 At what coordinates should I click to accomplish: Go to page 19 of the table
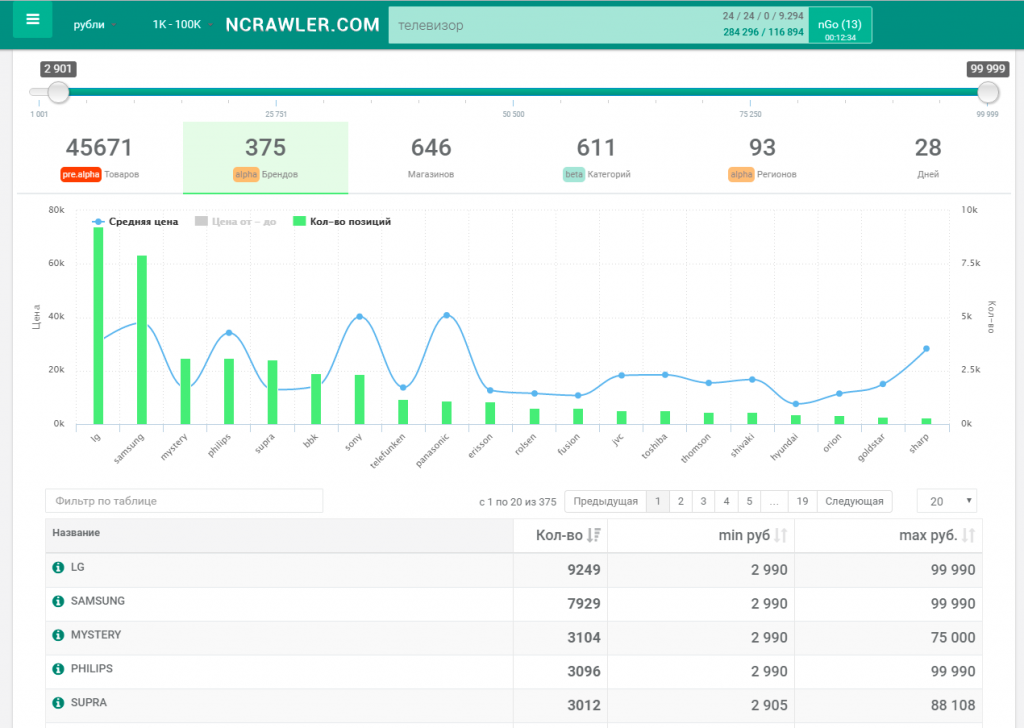pyautogui.click(x=802, y=501)
